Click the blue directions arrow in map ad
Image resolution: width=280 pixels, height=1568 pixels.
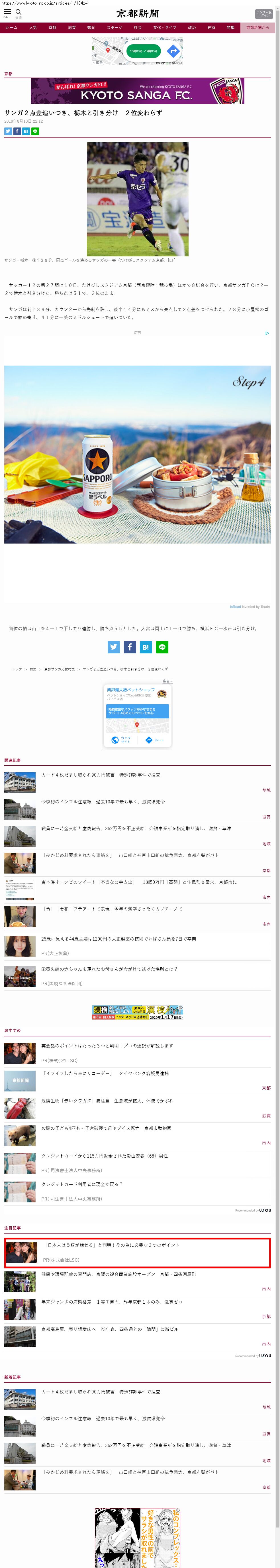(173, 51)
